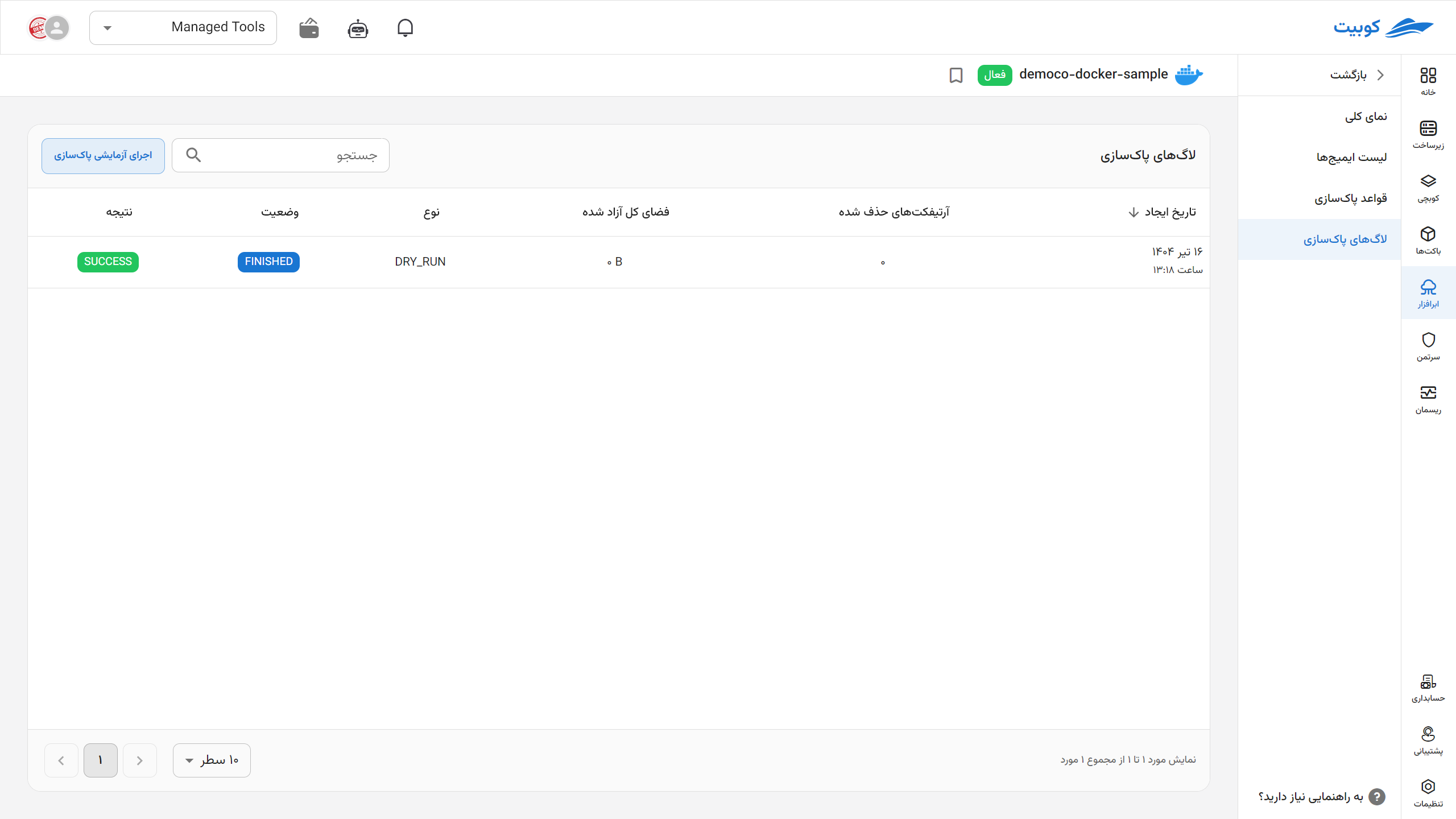Click the help question mark icon
This screenshot has width=1456, height=819.
pyautogui.click(x=1376, y=797)
